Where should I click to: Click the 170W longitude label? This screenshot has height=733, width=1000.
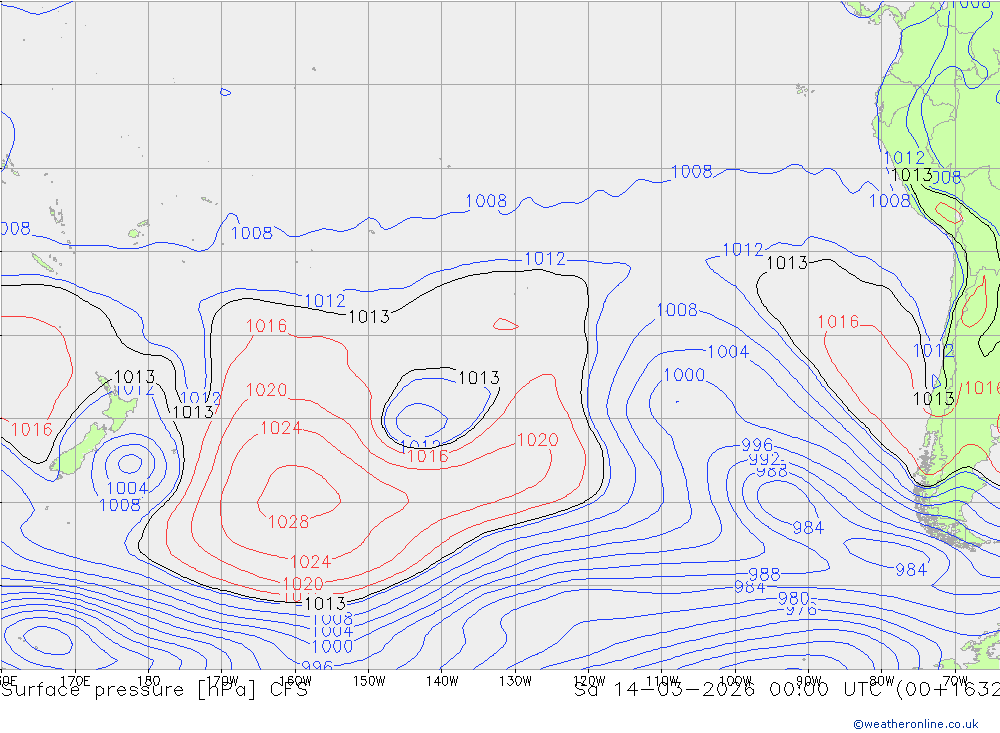click(223, 681)
